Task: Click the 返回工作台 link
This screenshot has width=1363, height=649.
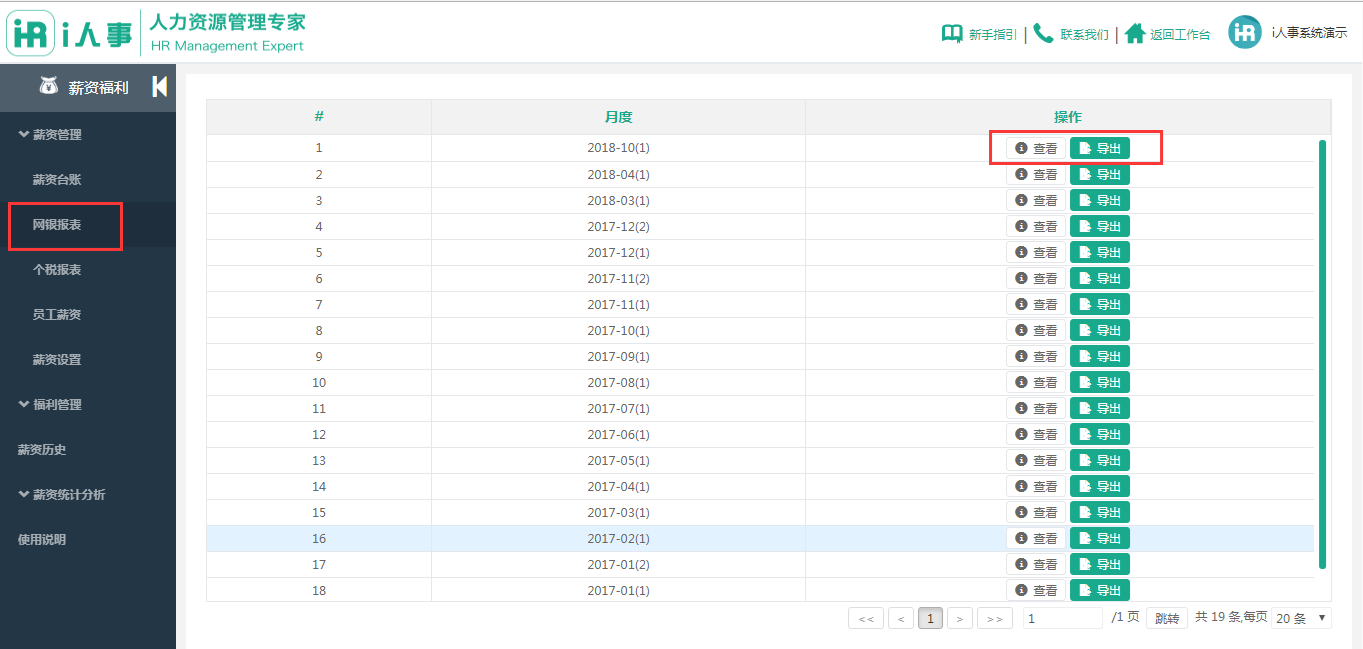Action: [1180, 35]
